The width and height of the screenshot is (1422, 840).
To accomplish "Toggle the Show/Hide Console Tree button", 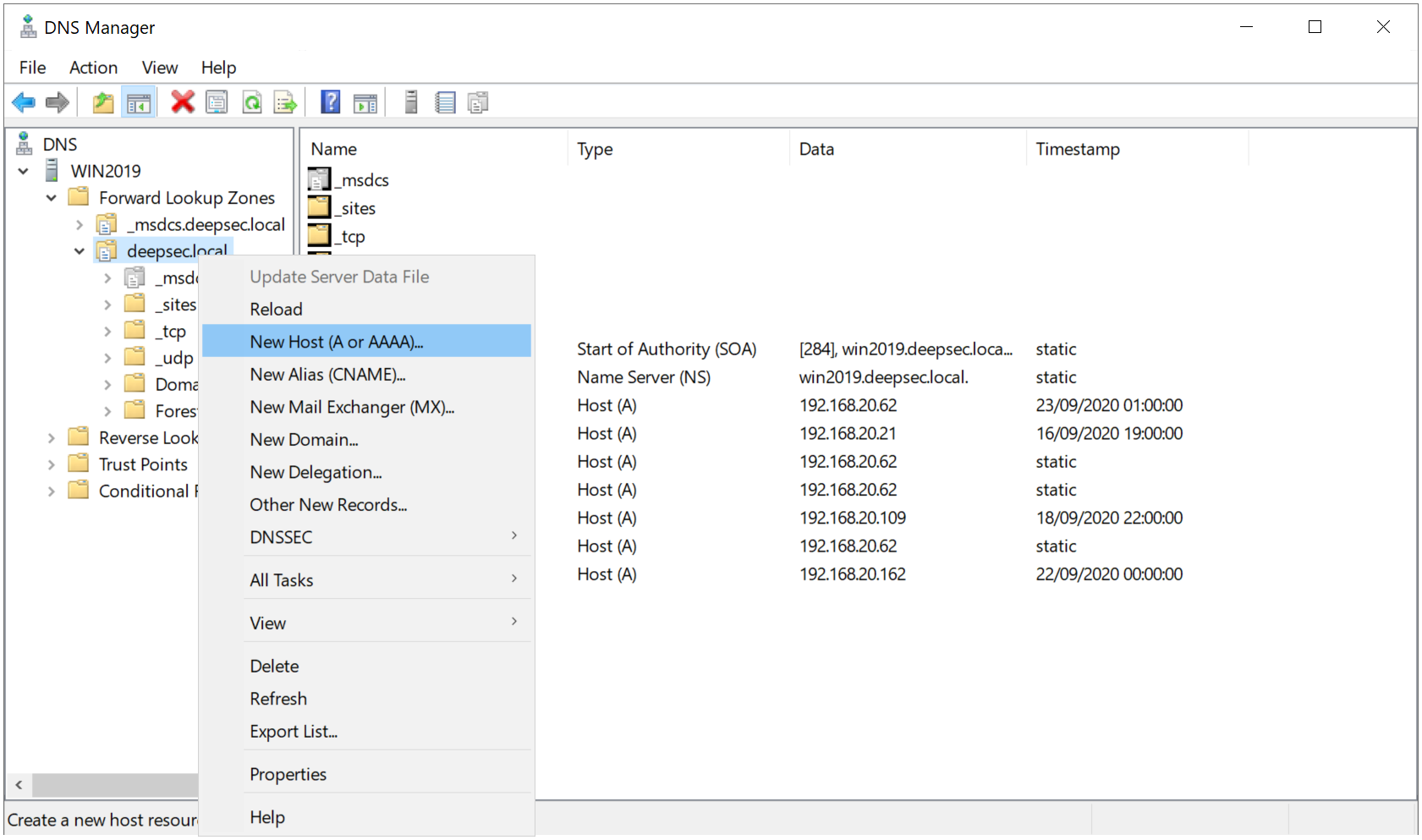I will click(x=139, y=103).
